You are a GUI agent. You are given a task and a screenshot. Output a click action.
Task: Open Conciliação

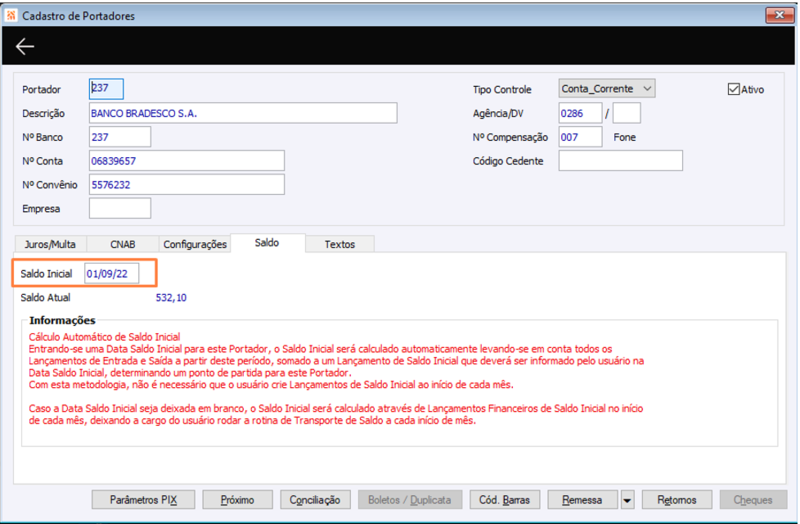click(x=315, y=500)
